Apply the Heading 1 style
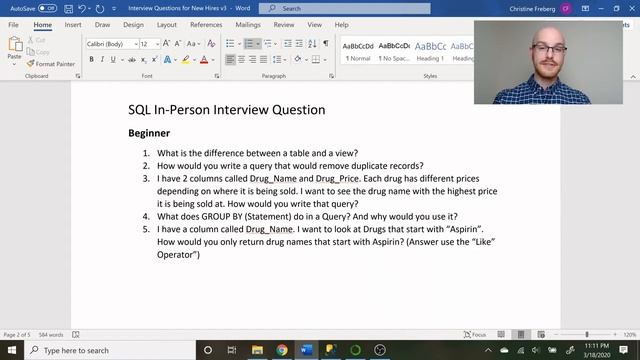Screen dimensions: 640x360 pos(430,52)
